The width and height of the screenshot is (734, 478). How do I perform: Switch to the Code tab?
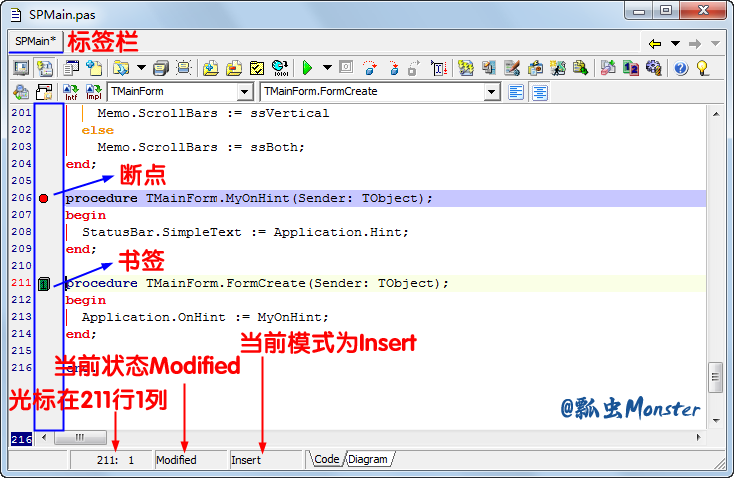(x=326, y=459)
